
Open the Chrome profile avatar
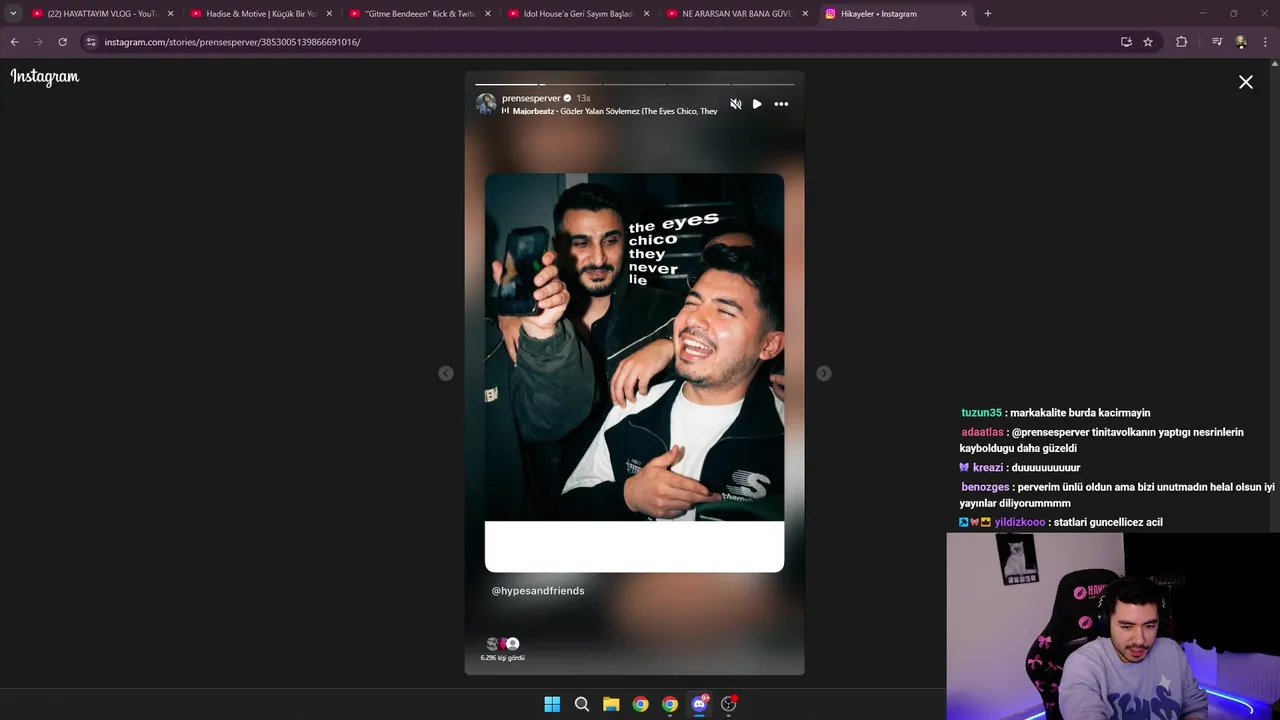(x=1241, y=42)
